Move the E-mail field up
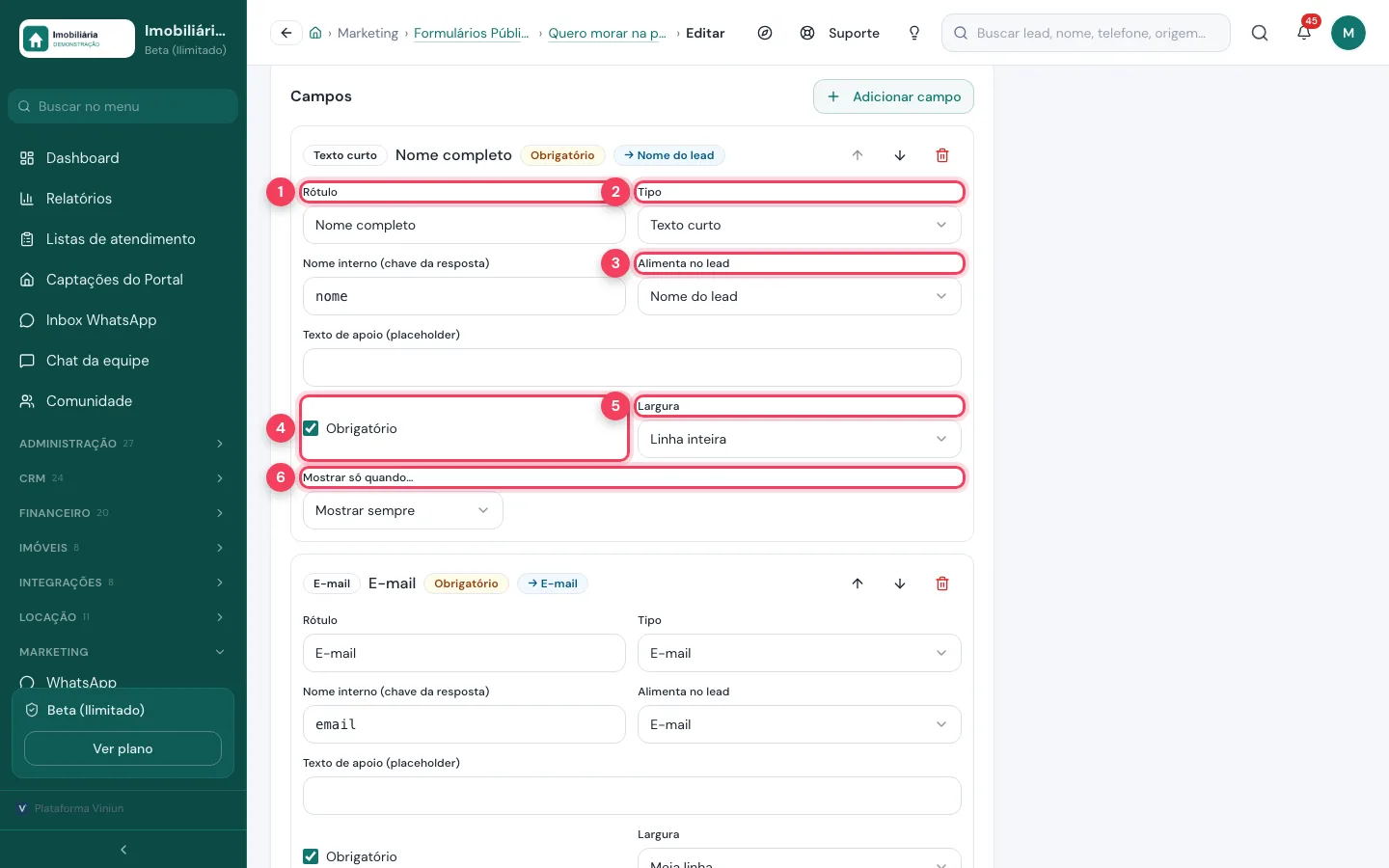The image size is (1389, 868). pyautogui.click(x=858, y=583)
